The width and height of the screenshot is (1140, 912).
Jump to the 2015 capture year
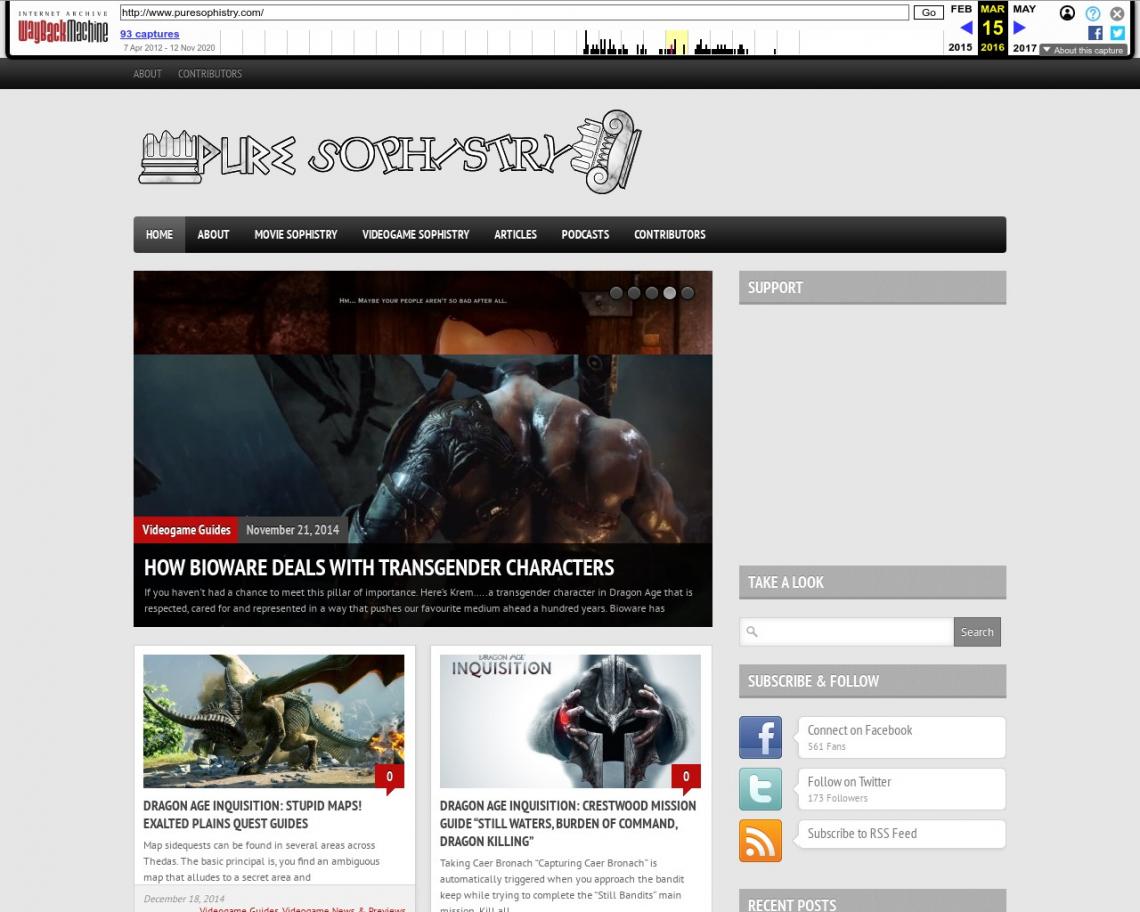tap(960, 47)
